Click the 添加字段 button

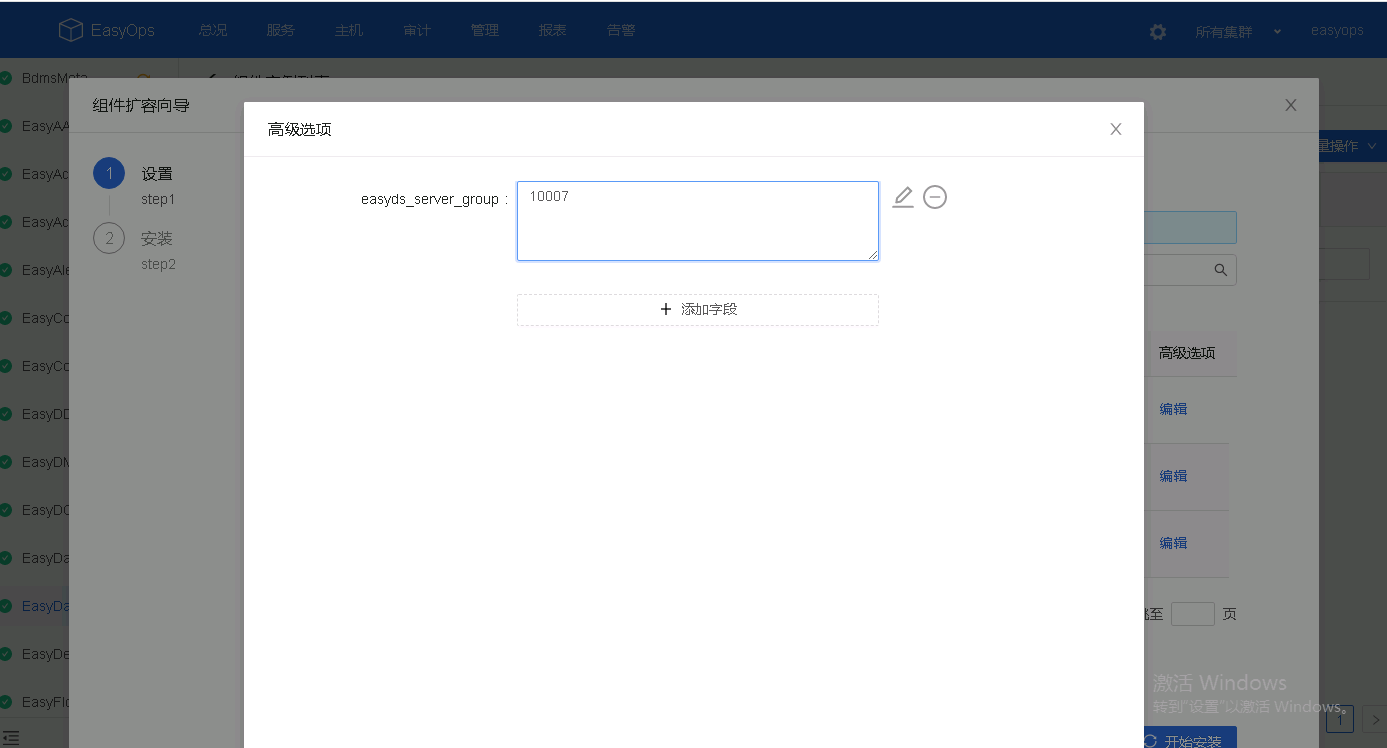click(698, 310)
